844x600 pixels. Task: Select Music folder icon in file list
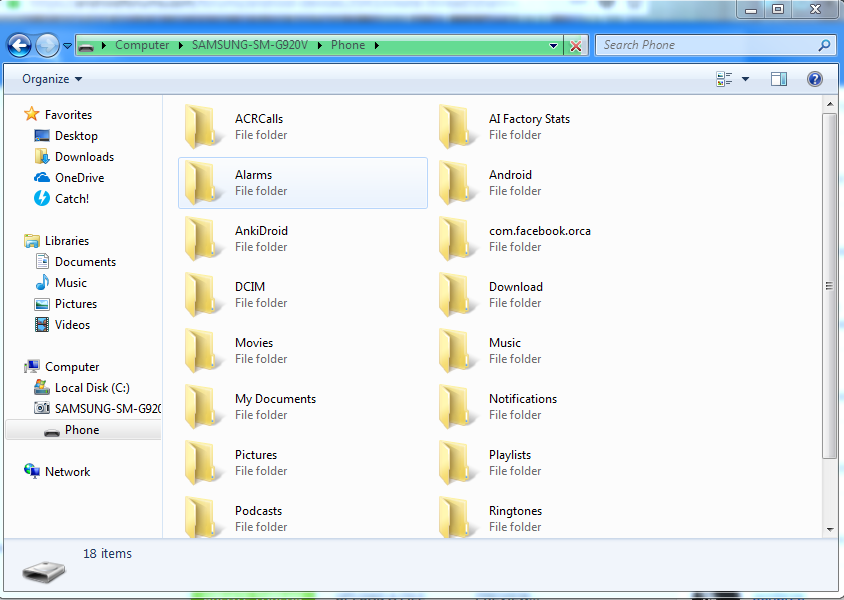pos(456,351)
